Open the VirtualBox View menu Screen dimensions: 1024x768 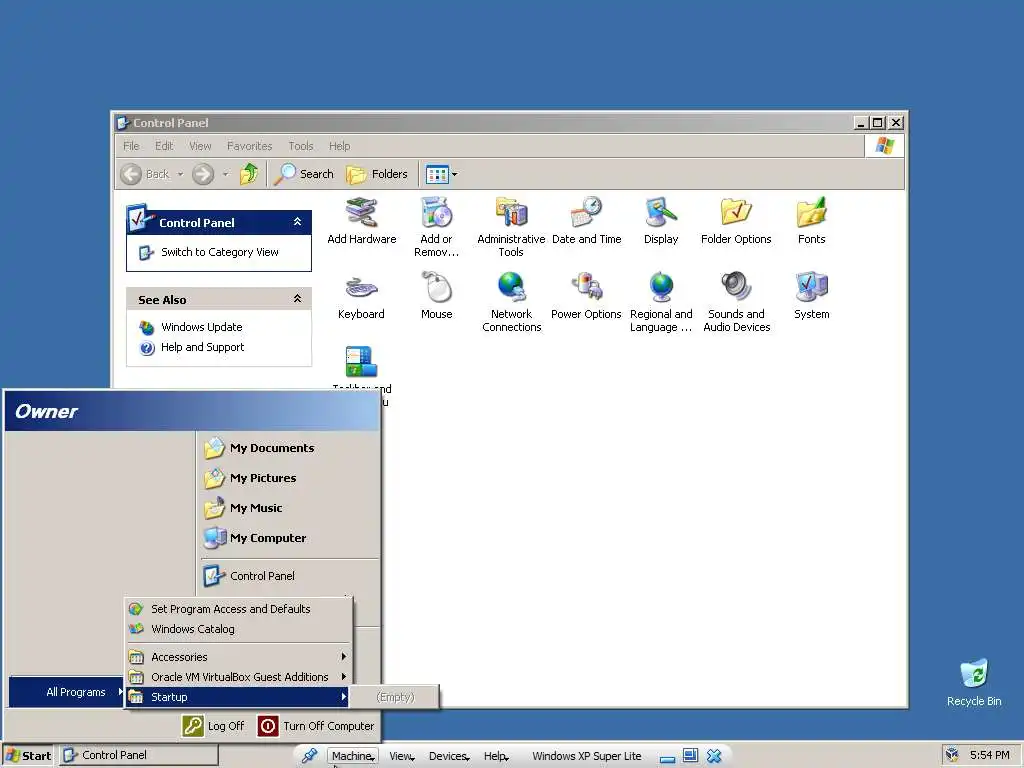(x=402, y=756)
